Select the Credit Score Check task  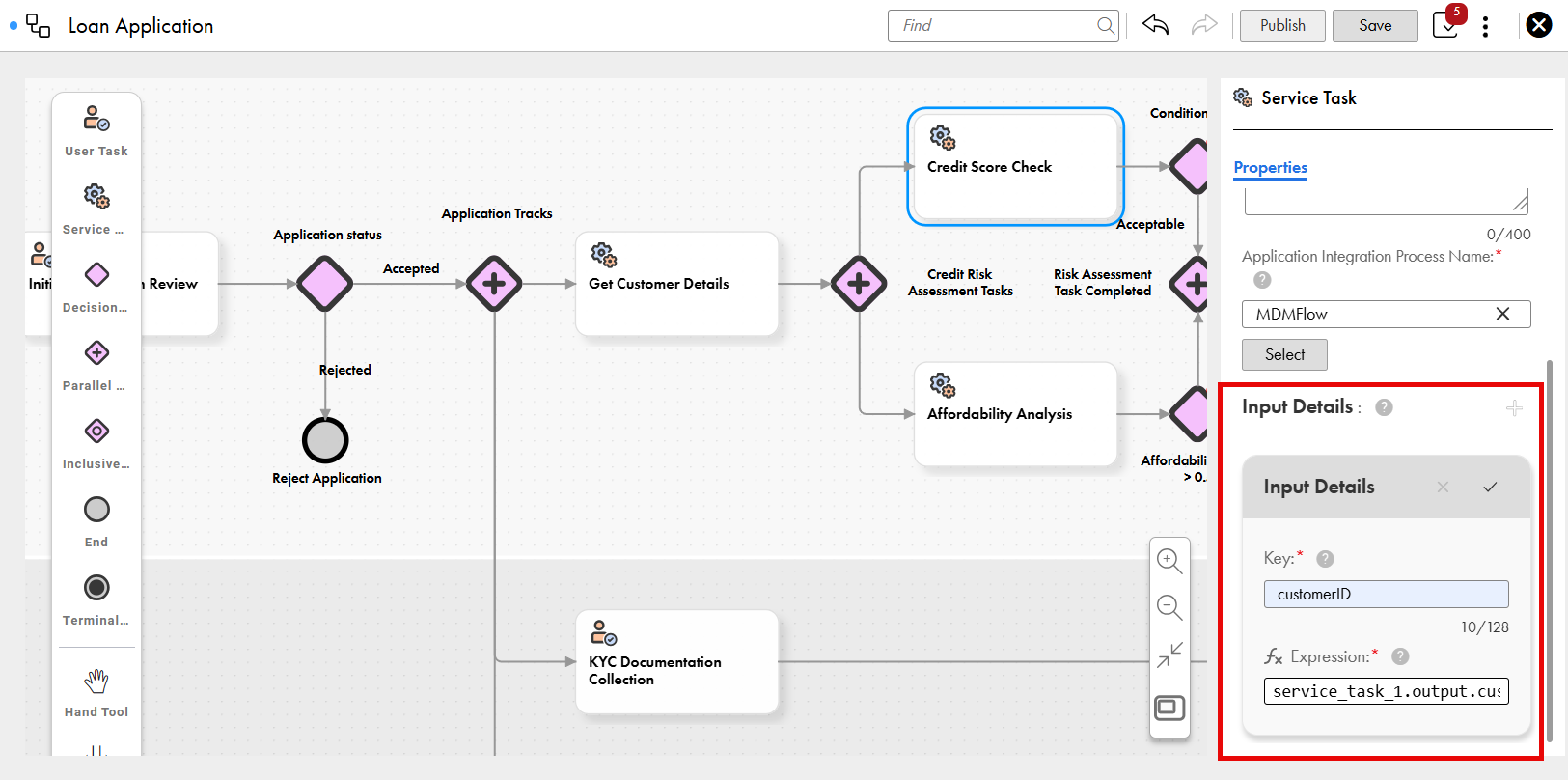[x=1016, y=166]
